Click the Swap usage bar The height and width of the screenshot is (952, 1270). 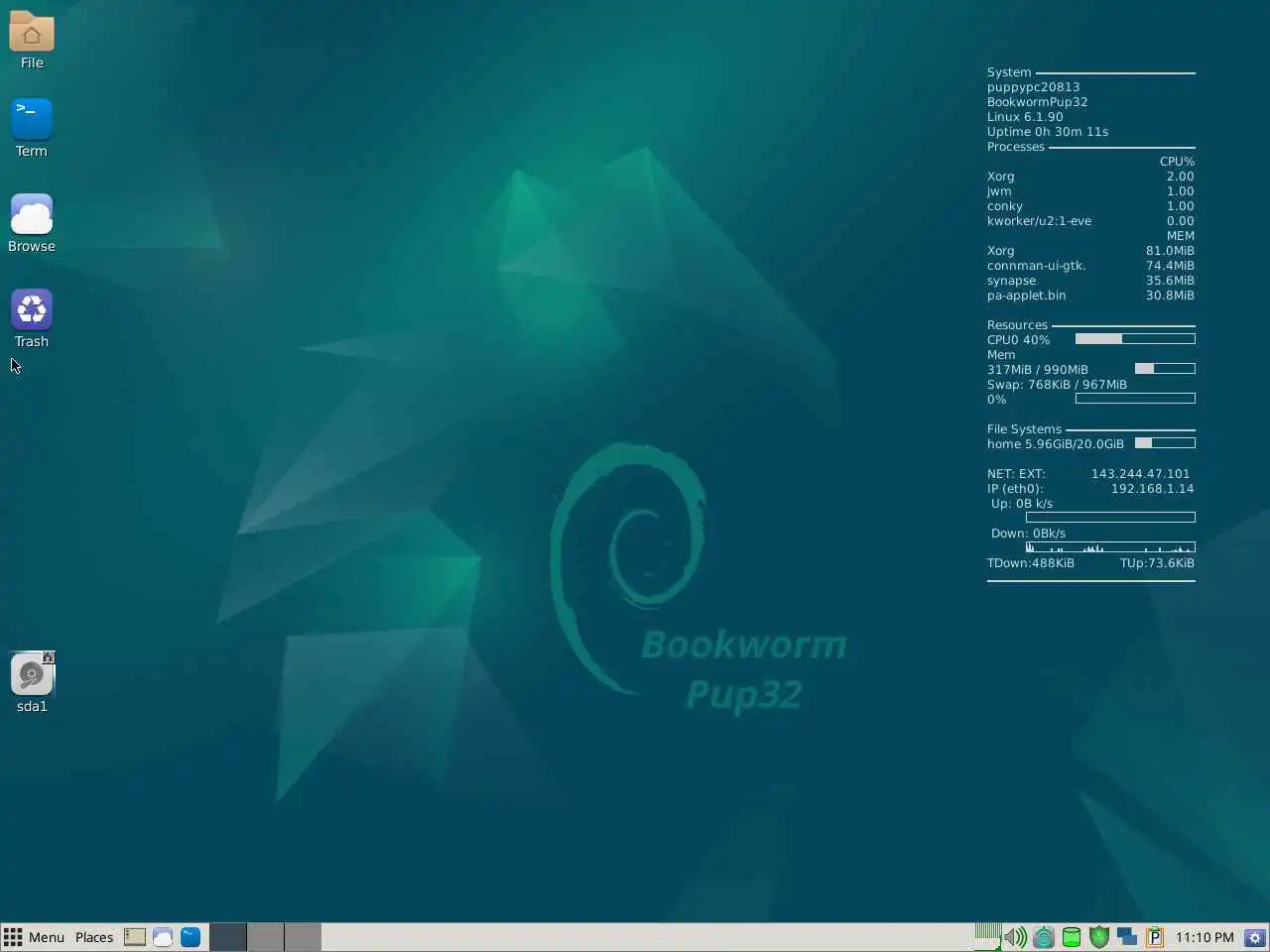(1135, 399)
